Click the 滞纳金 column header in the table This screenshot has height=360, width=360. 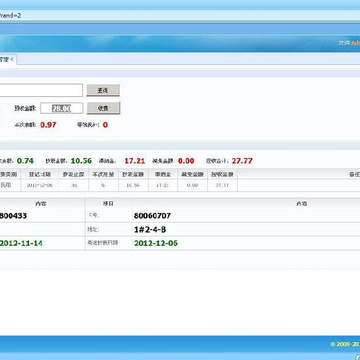[163, 174]
